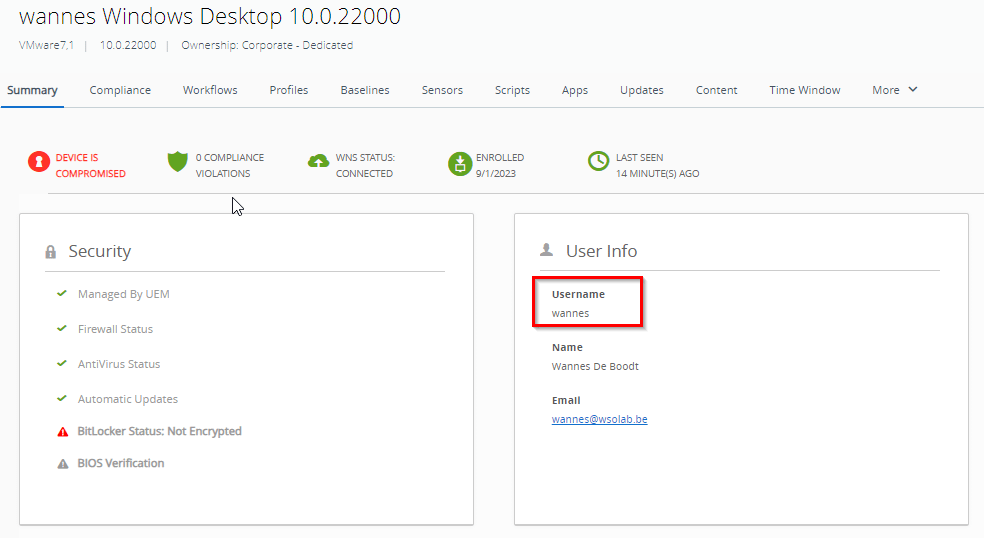Screen dimensions: 984x538
Task: Click the User Info person icon
Action: click(x=546, y=250)
